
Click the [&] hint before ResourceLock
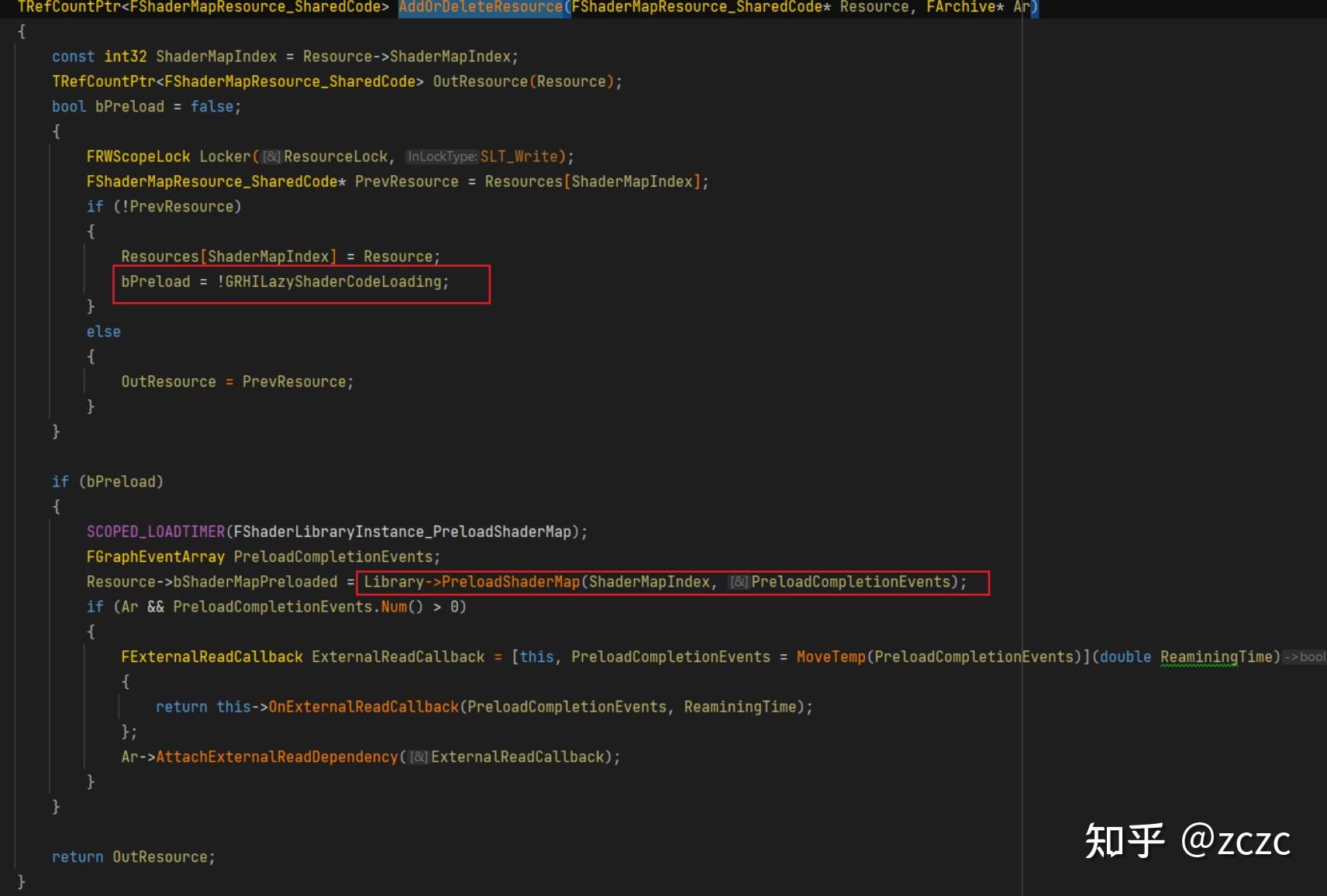point(271,157)
